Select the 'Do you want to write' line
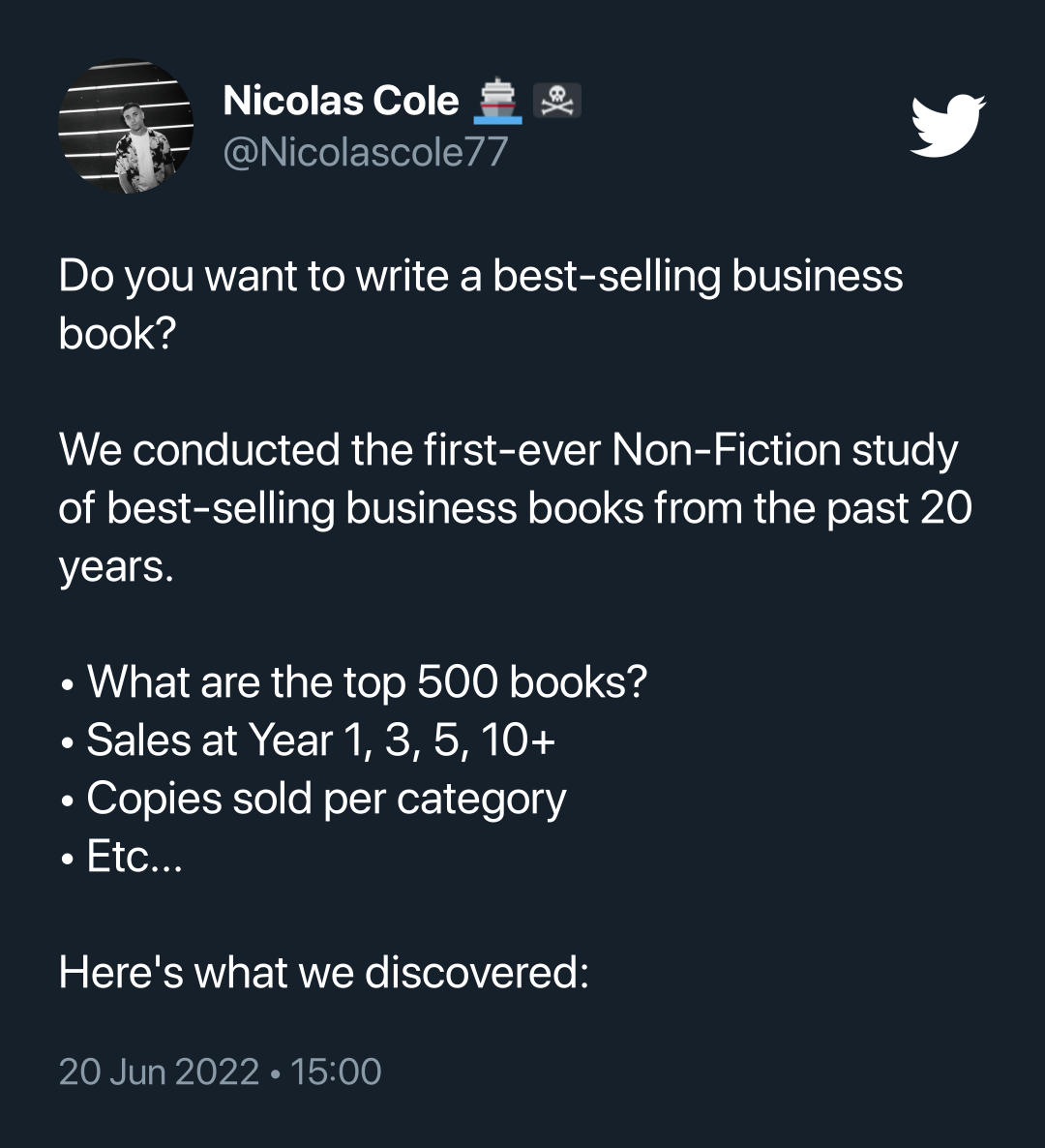The image size is (1045, 1148). point(481,277)
